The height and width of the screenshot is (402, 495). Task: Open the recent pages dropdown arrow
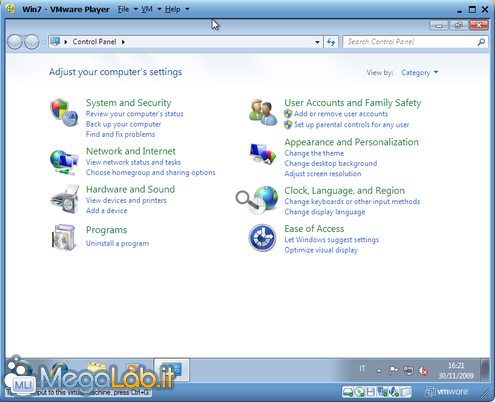[x=44, y=42]
